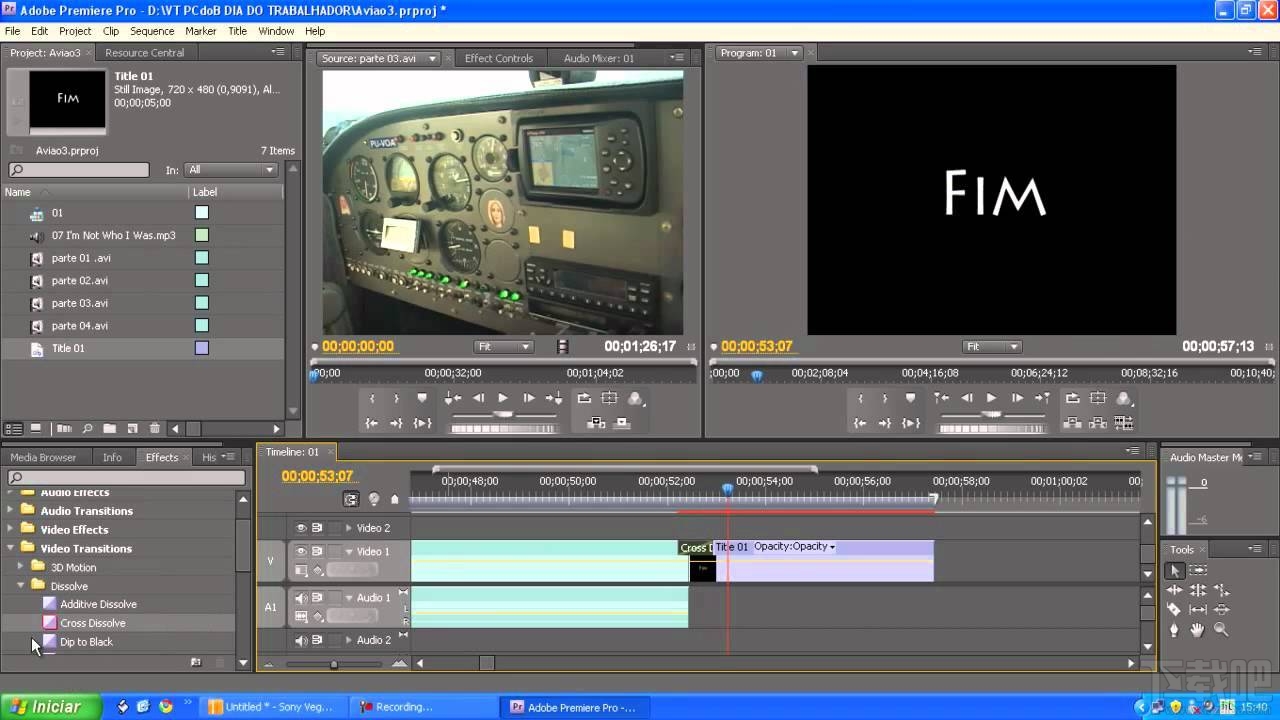
Task: Select the Pen tool in Tools panel
Action: (1175, 629)
